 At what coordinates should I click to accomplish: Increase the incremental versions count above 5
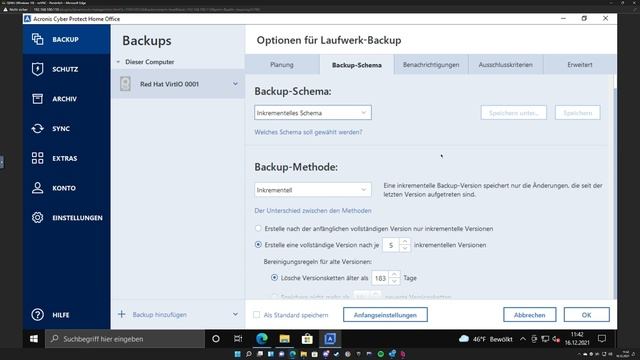click(x=404, y=241)
